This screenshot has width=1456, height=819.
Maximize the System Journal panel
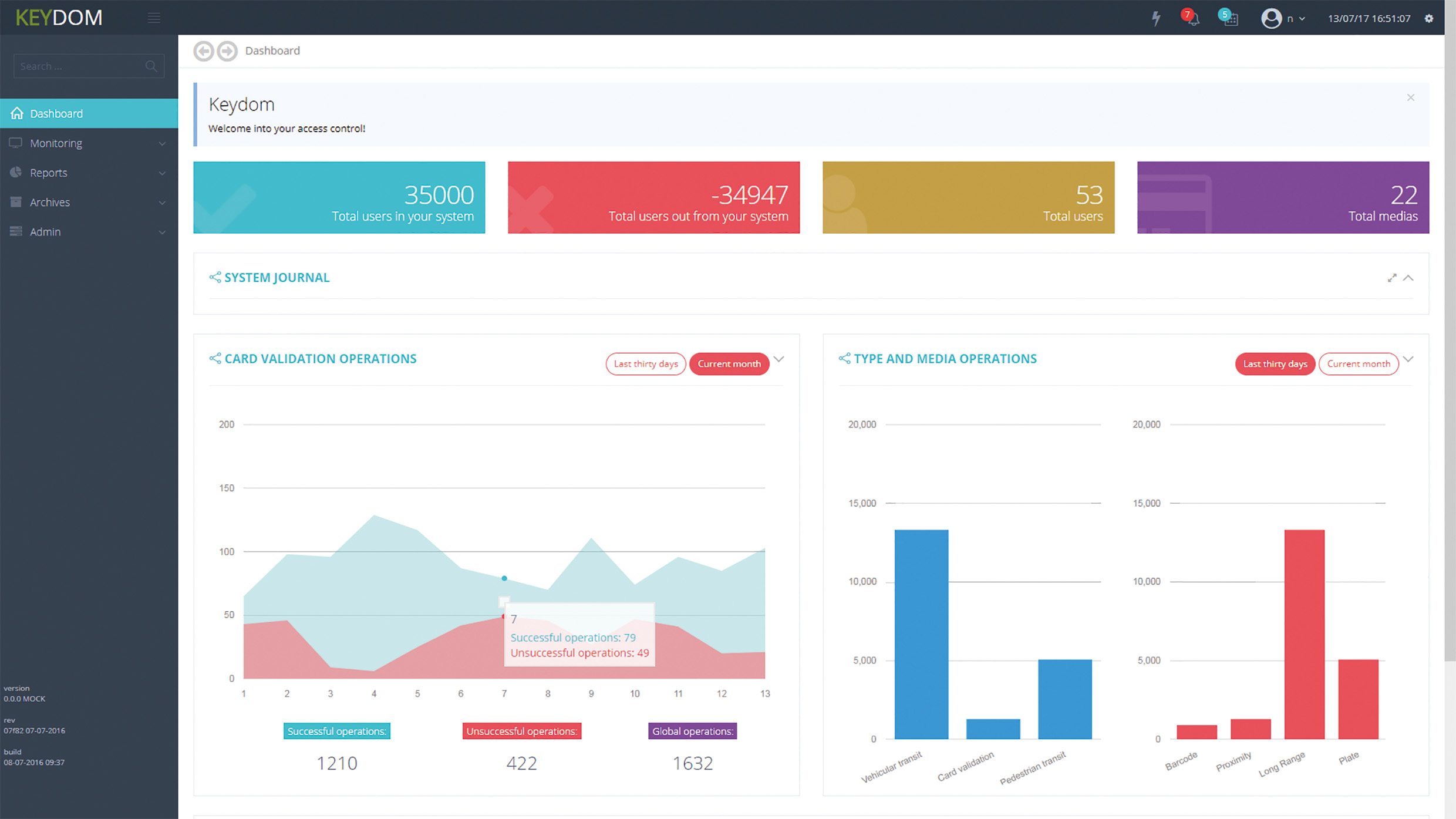pyautogui.click(x=1392, y=278)
